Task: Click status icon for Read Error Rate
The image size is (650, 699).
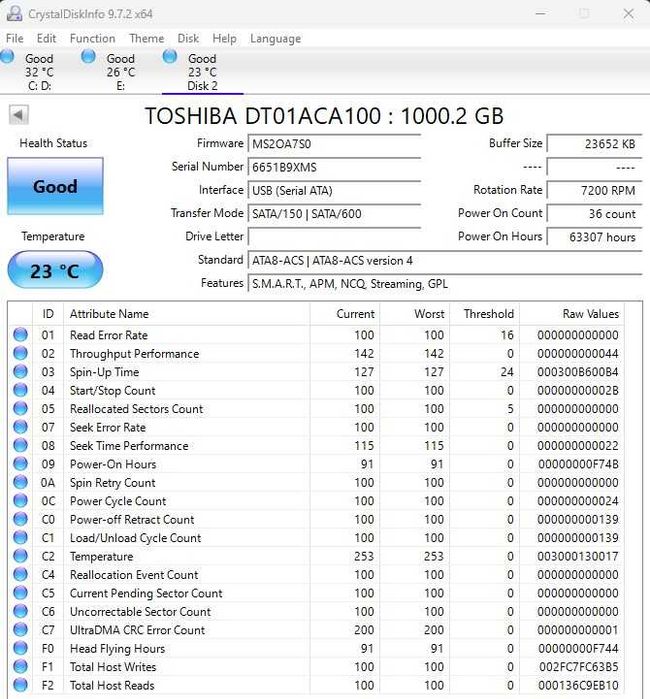Action: pyautogui.click(x=20, y=335)
